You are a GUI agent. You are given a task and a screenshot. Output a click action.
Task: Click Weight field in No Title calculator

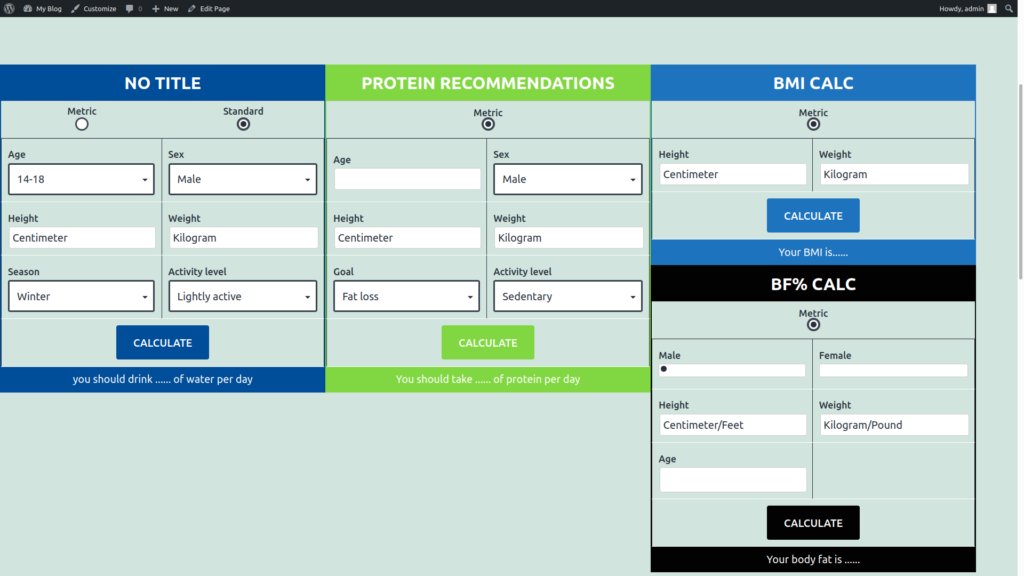243,238
